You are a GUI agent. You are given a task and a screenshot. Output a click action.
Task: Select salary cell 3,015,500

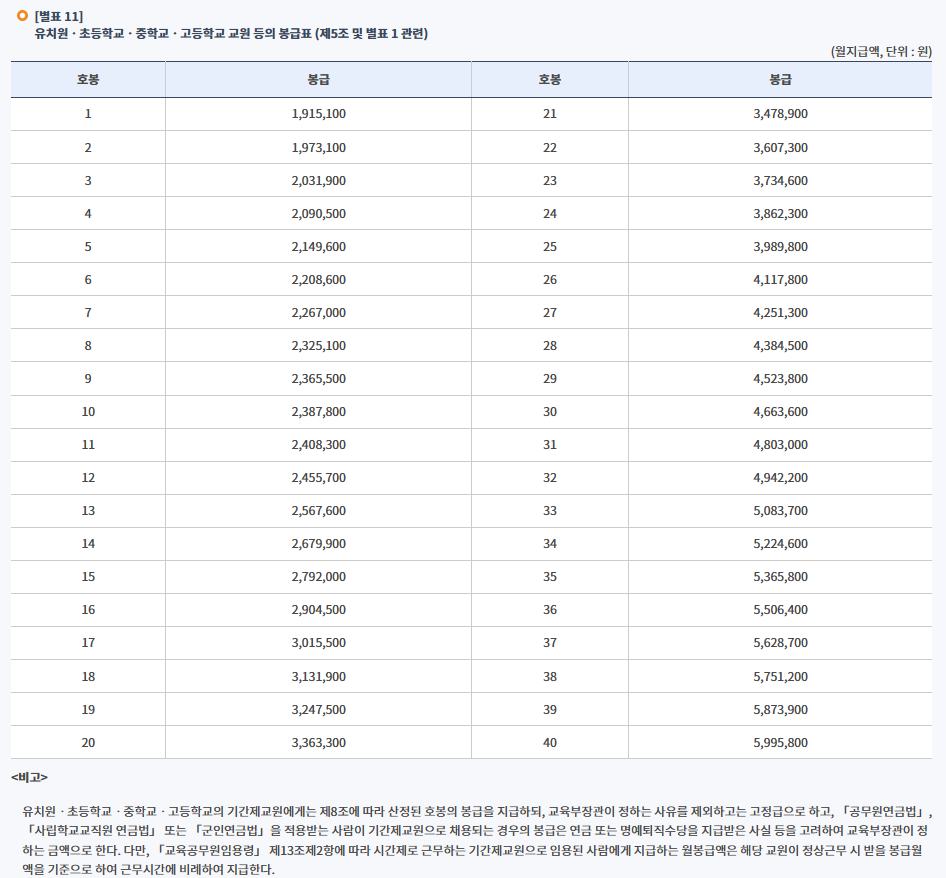pyautogui.click(x=319, y=643)
